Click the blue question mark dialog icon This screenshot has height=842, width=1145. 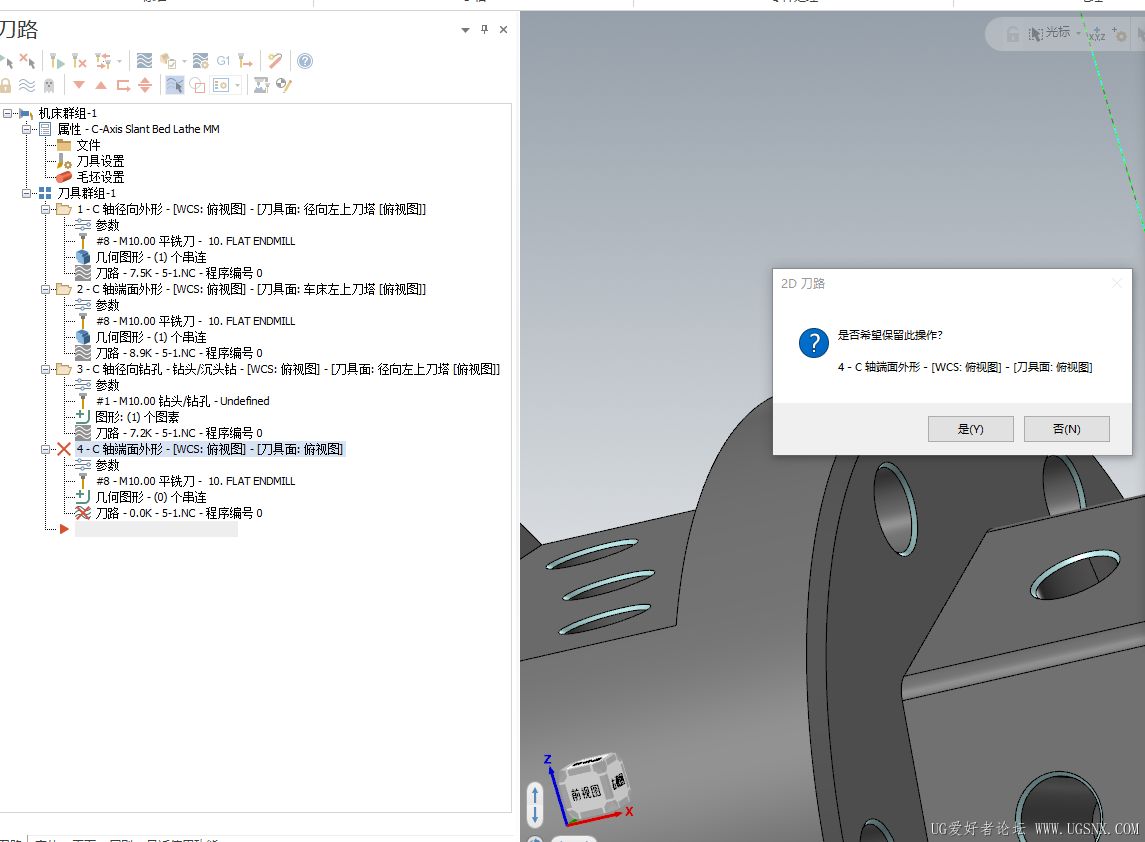(x=813, y=342)
